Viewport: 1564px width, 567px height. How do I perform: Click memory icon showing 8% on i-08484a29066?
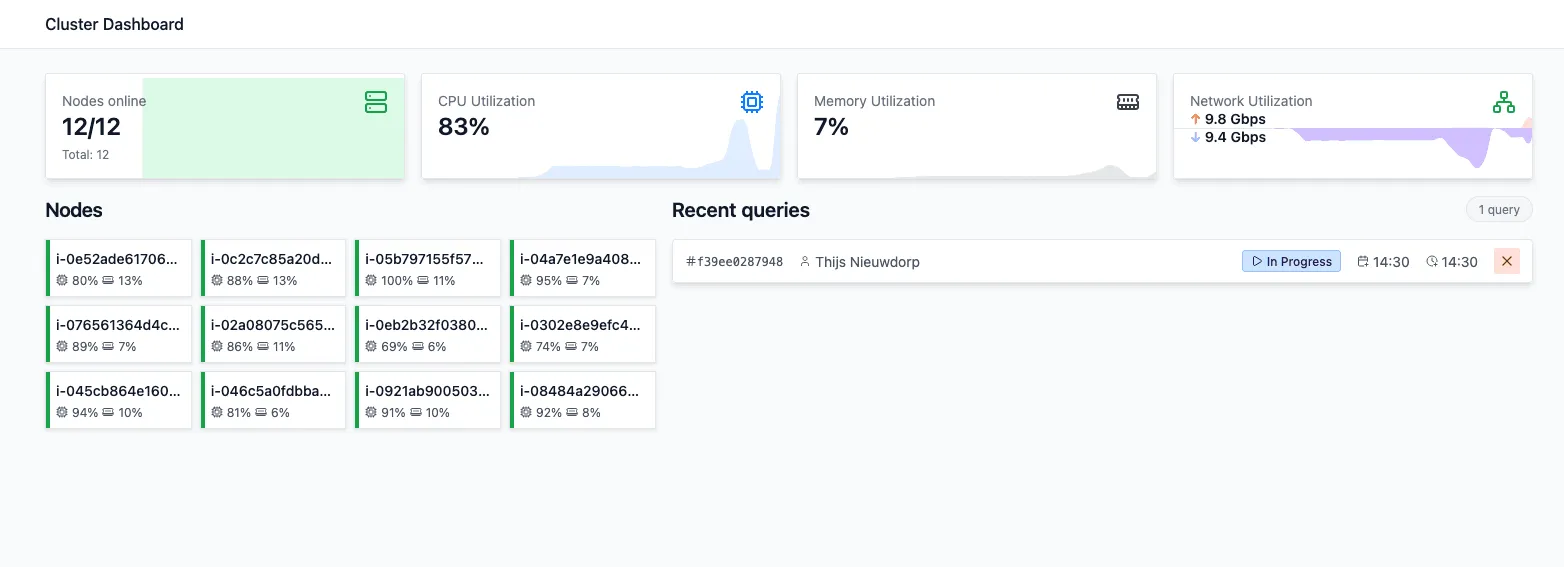(x=572, y=413)
